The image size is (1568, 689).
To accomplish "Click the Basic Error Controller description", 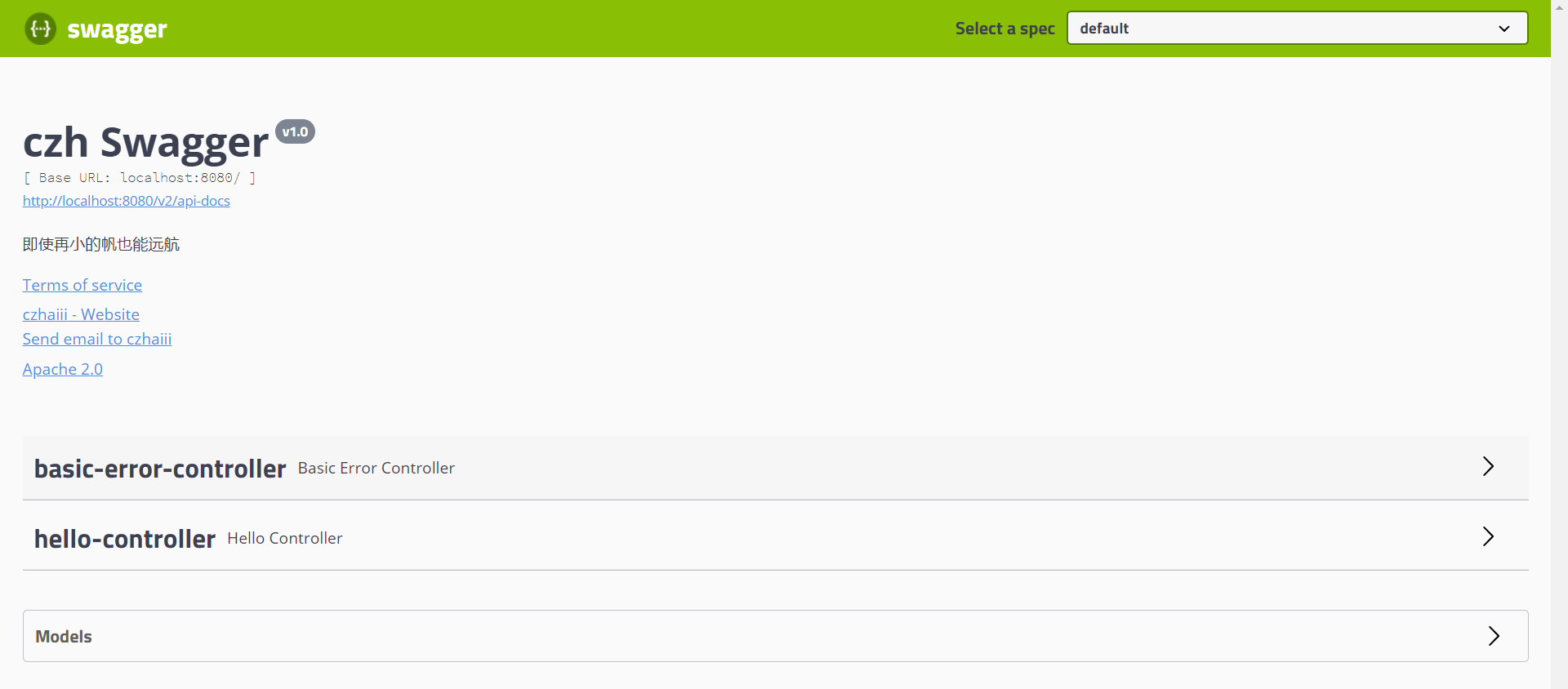I will click(x=376, y=468).
